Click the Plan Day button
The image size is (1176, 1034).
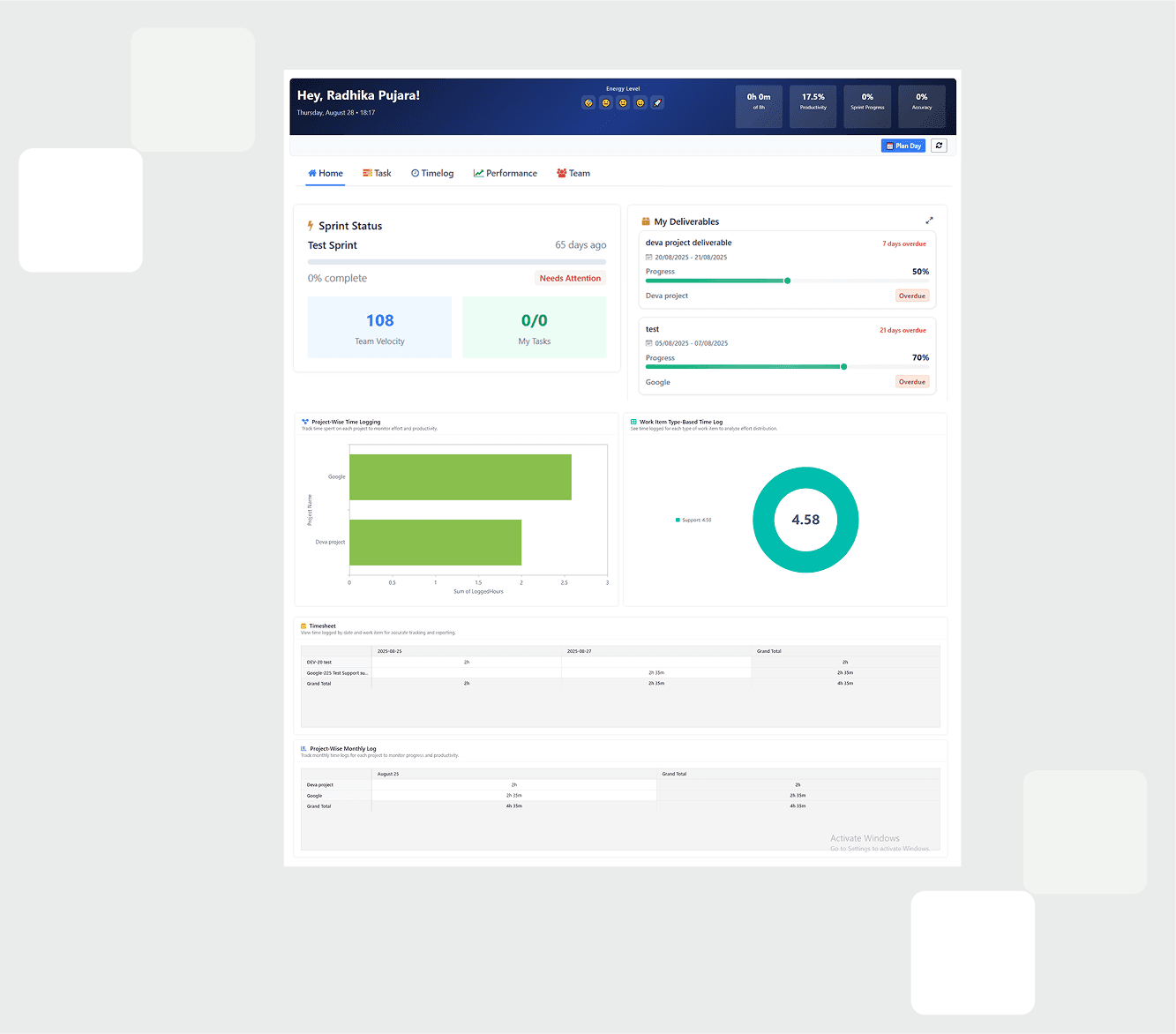click(903, 146)
